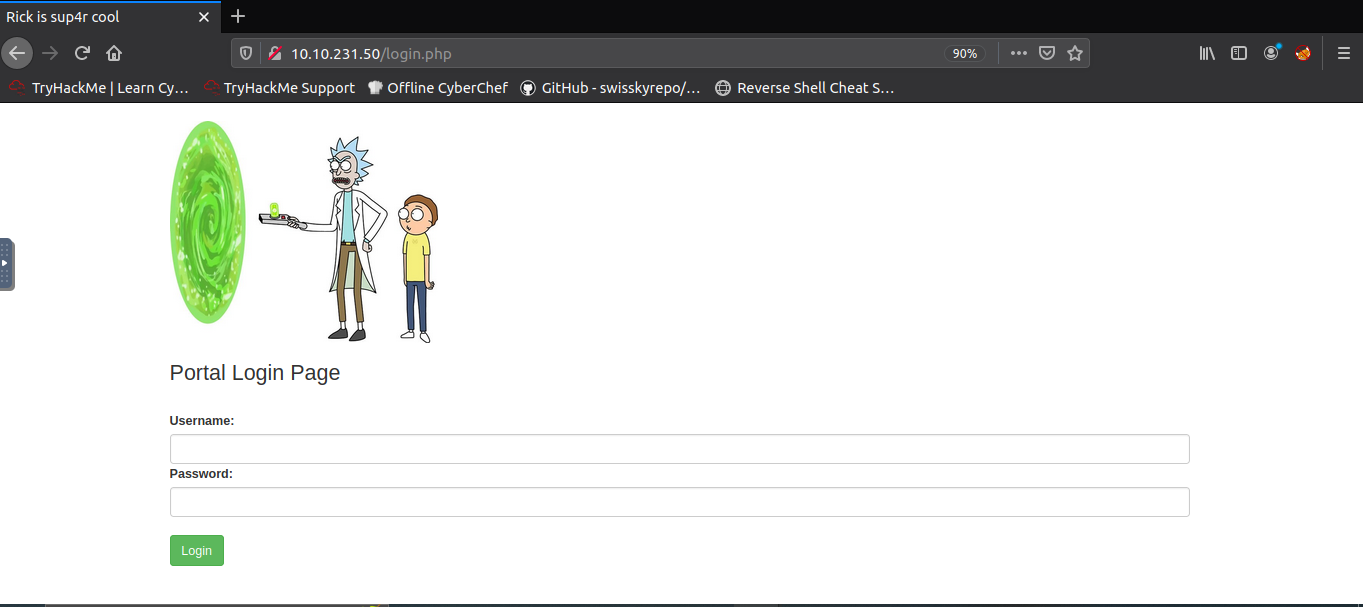The height and width of the screenshot is (607, 1363).
Task: Click the green Login button
Action: click(x=196, y=551)
